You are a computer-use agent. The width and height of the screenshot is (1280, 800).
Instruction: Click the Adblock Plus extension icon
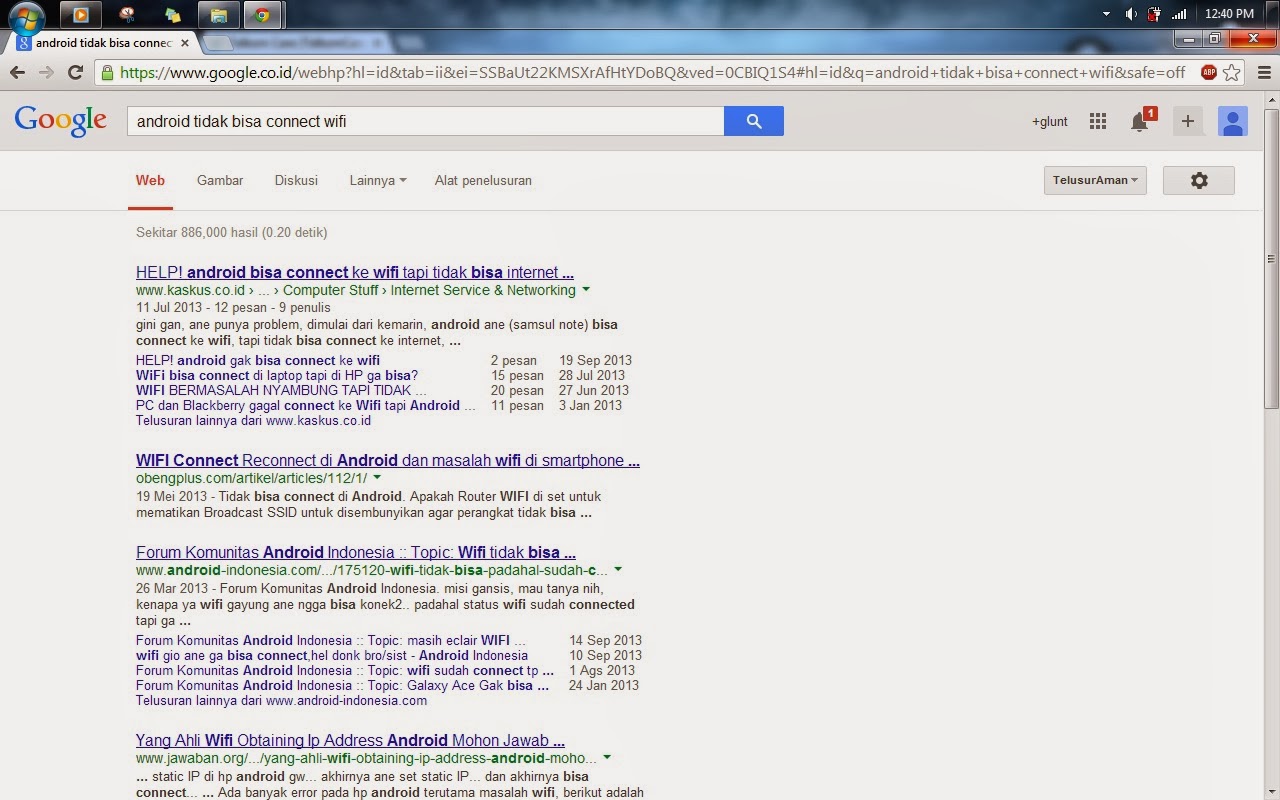(x=1208, y=72)
